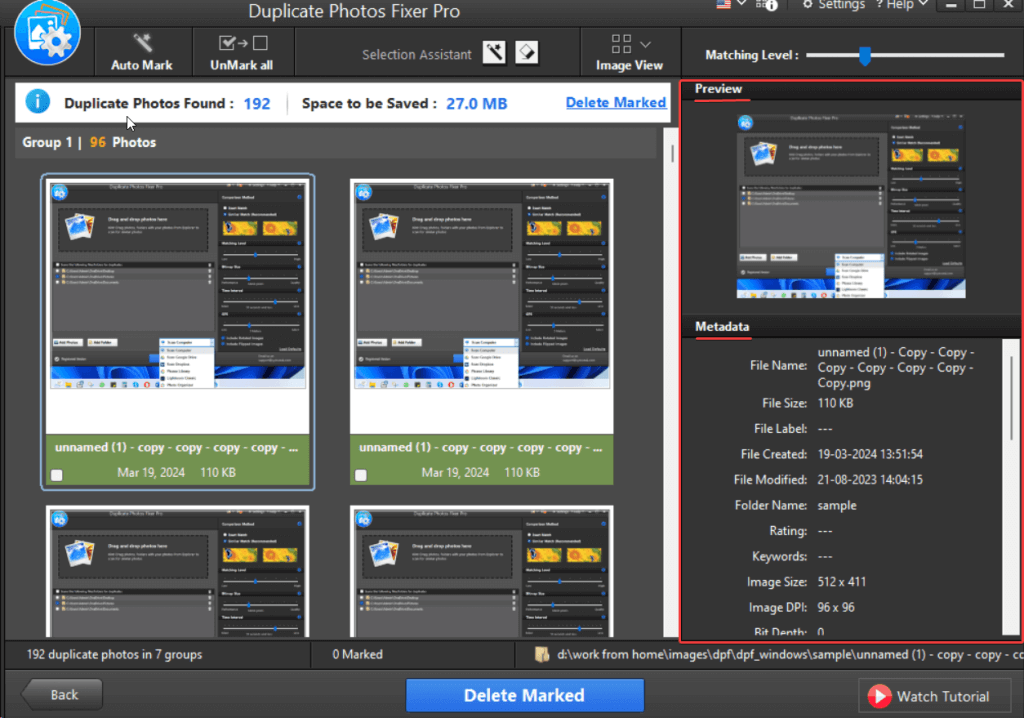
Task: Click the Image Size value '512 x 411'
Action: 842,582
